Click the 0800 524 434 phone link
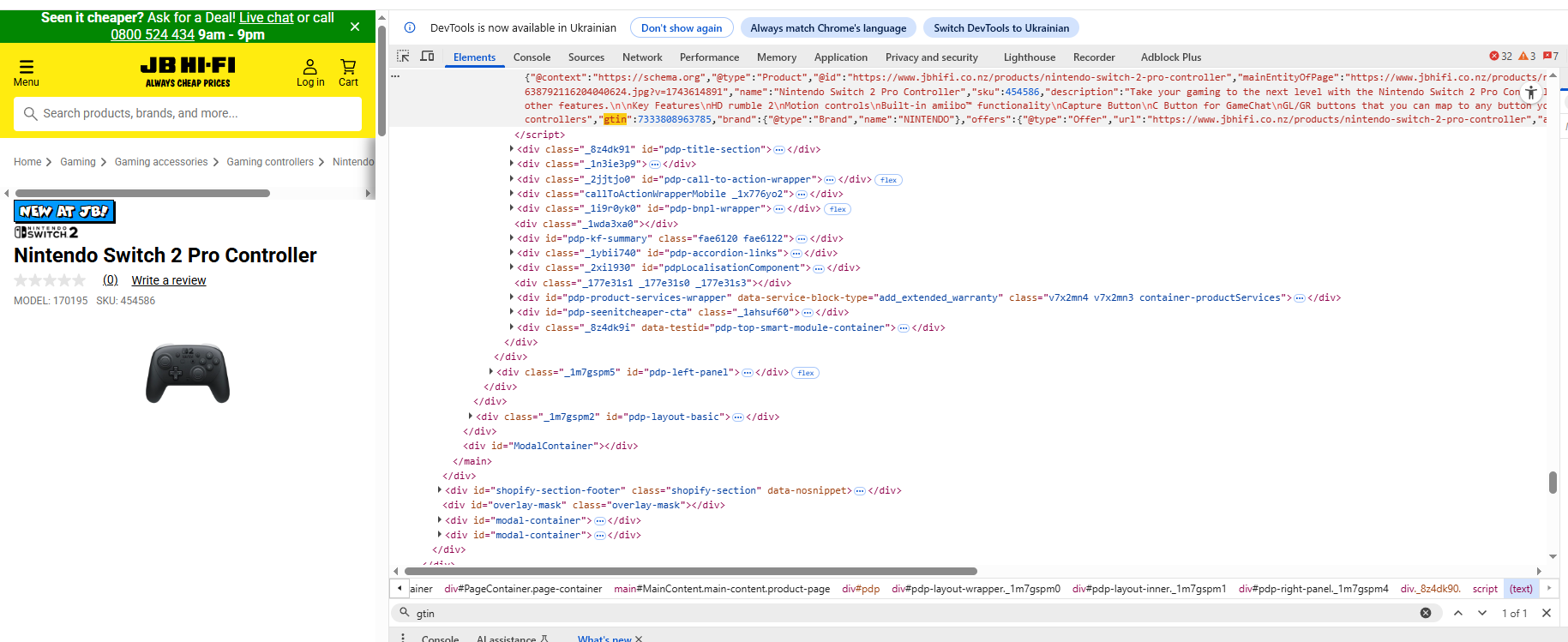1568x642 pixels. coord(153,34)
